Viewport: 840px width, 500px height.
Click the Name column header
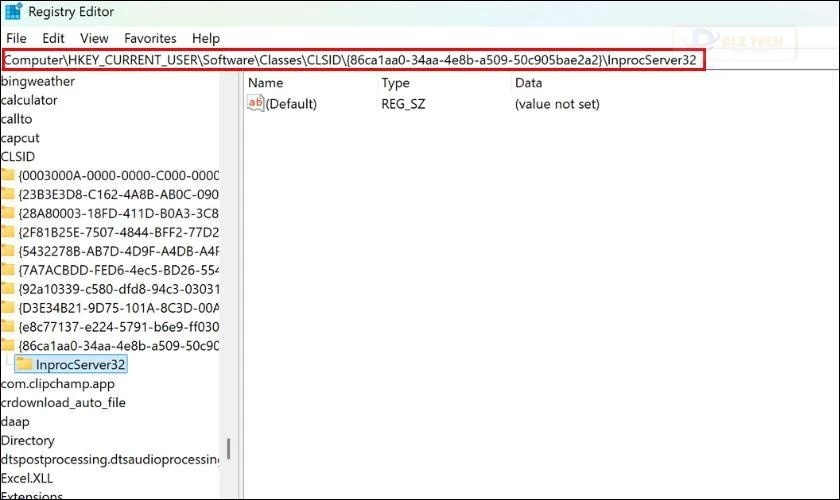coord(265,83)
